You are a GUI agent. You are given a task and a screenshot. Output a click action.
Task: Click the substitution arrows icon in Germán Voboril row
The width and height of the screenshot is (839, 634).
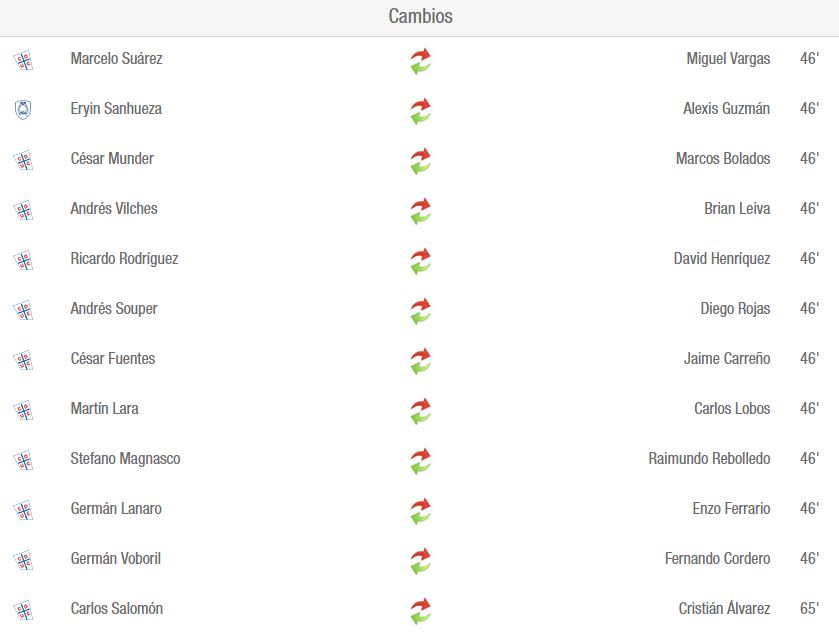click(421, 561)
